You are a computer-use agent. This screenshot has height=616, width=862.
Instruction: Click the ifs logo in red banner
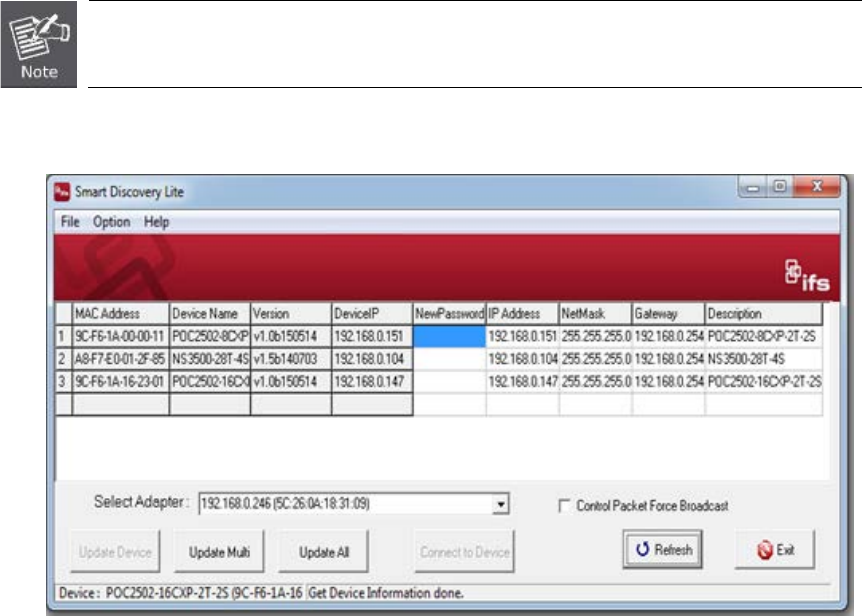click(x=807, y=276)
